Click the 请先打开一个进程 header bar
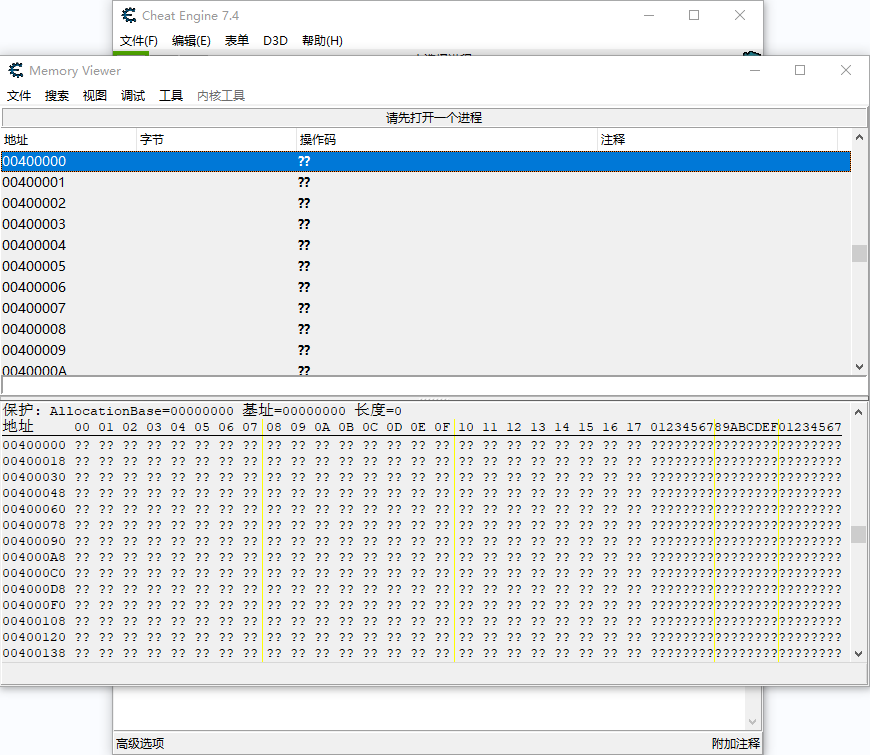This screenshot has width=870, height=755. pyautogui.click(x=434, y=118)
